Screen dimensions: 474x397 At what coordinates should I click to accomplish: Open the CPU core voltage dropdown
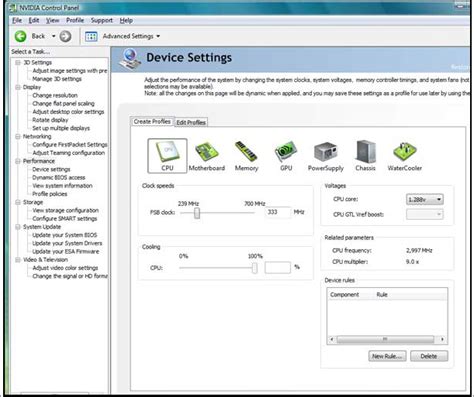tap(425, 199)
